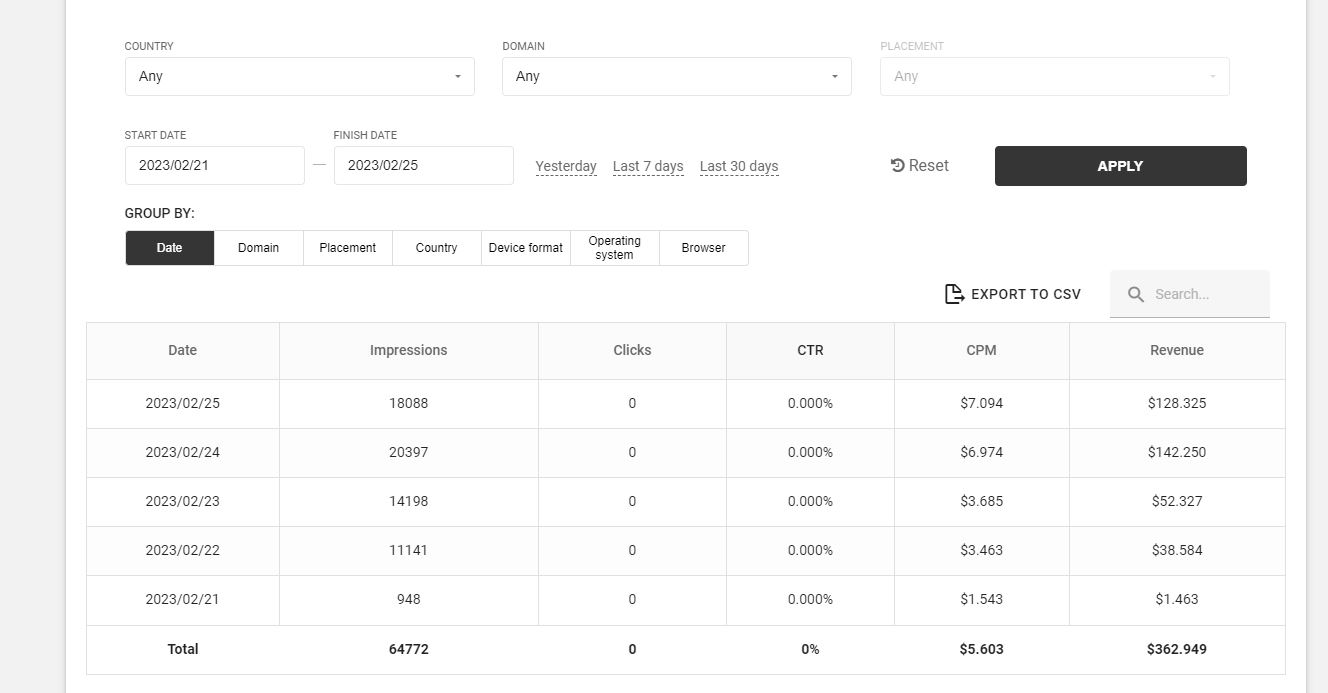Viewport: 1328px width, 693px height.
Task: Click the Reset undo arrow icon
Action: 897,166
